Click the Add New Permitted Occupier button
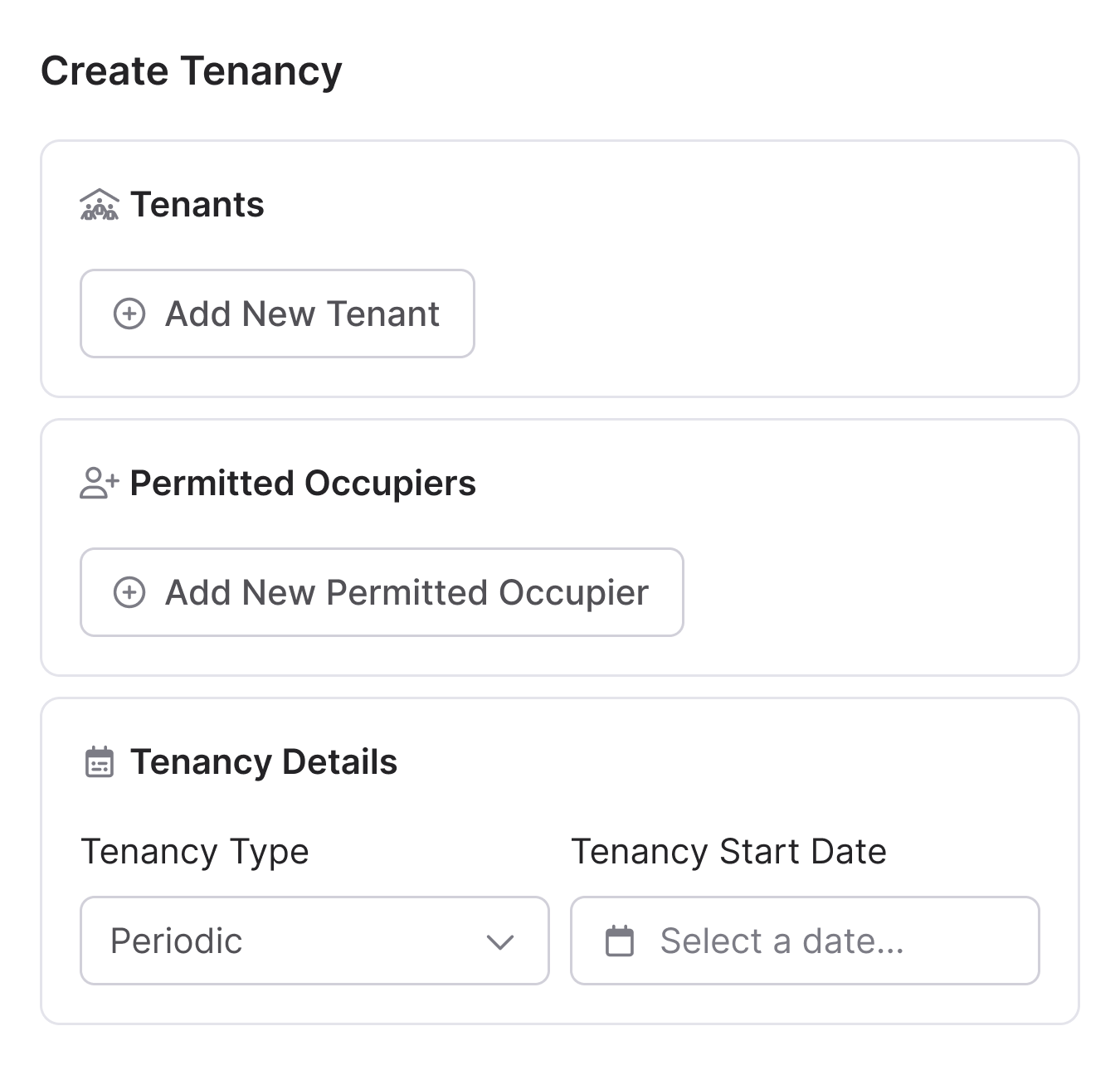Image resolution: width=1120 pixels, height=1065 pixels. (x=382, y=592)
